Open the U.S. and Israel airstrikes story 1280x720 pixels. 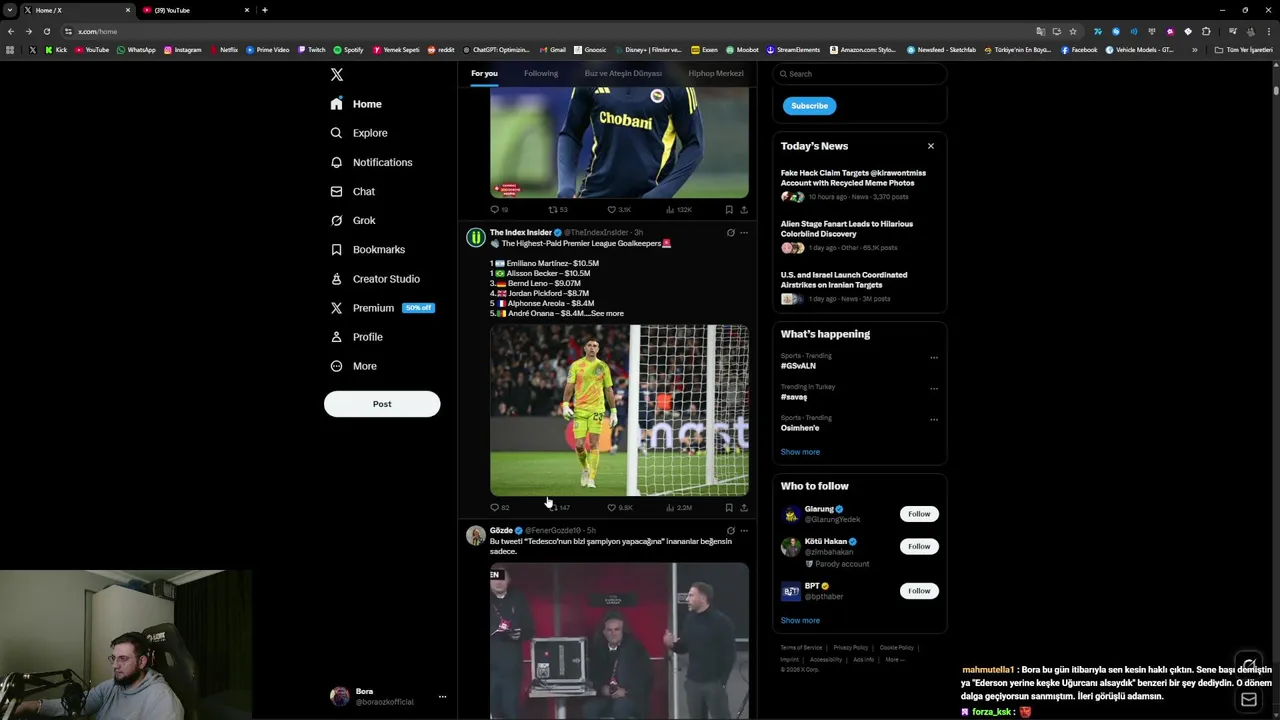pyautogui.click(x=844, y=280)
